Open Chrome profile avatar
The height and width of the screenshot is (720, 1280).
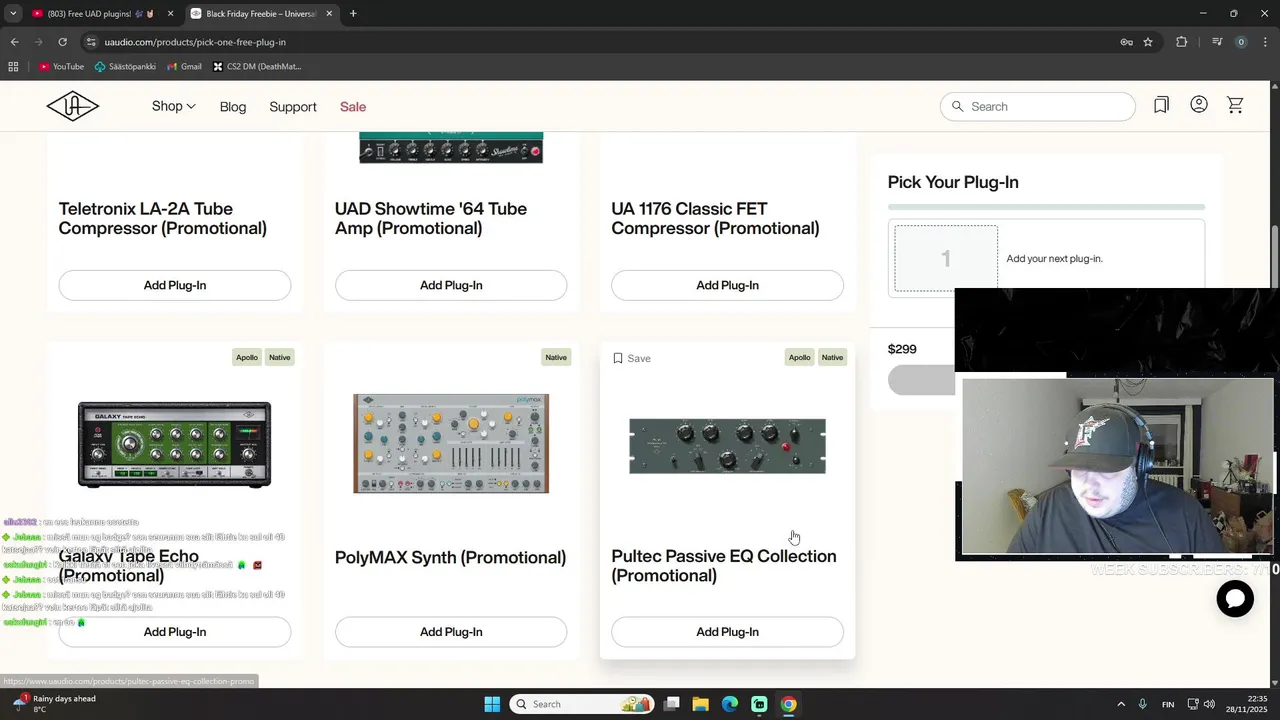[x=1241, y=42]
